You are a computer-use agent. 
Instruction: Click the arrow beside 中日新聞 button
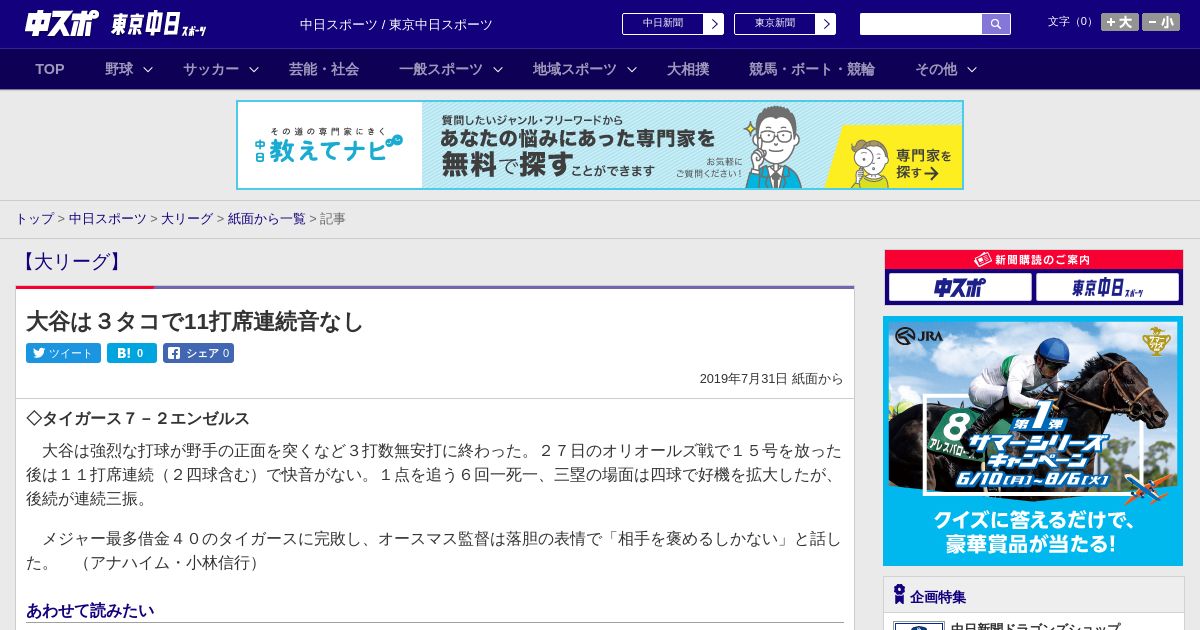(714, 24)
